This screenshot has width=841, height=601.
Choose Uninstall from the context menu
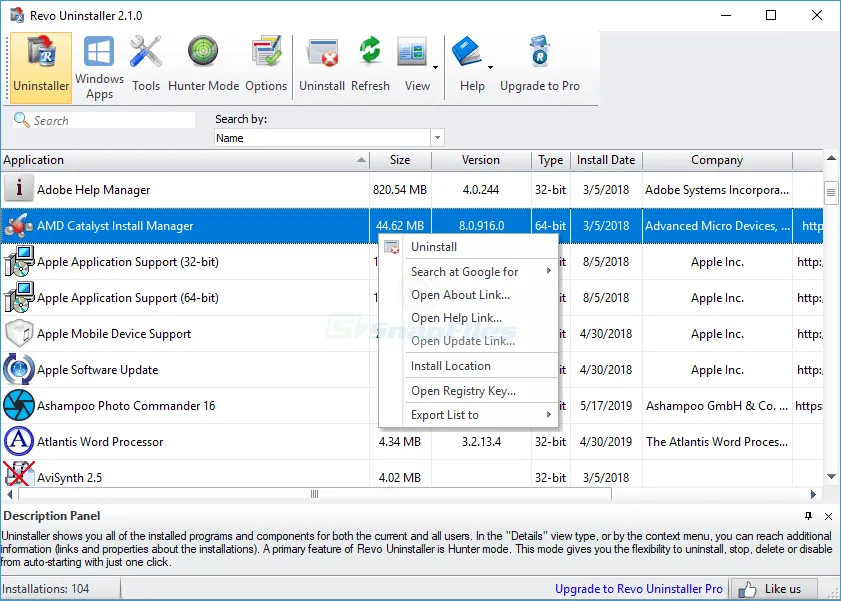click(469, 247)
